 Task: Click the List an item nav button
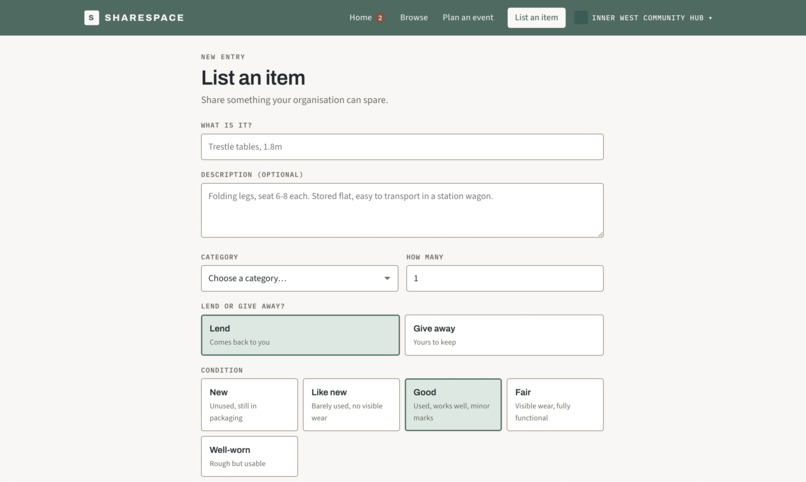(536, 17)
